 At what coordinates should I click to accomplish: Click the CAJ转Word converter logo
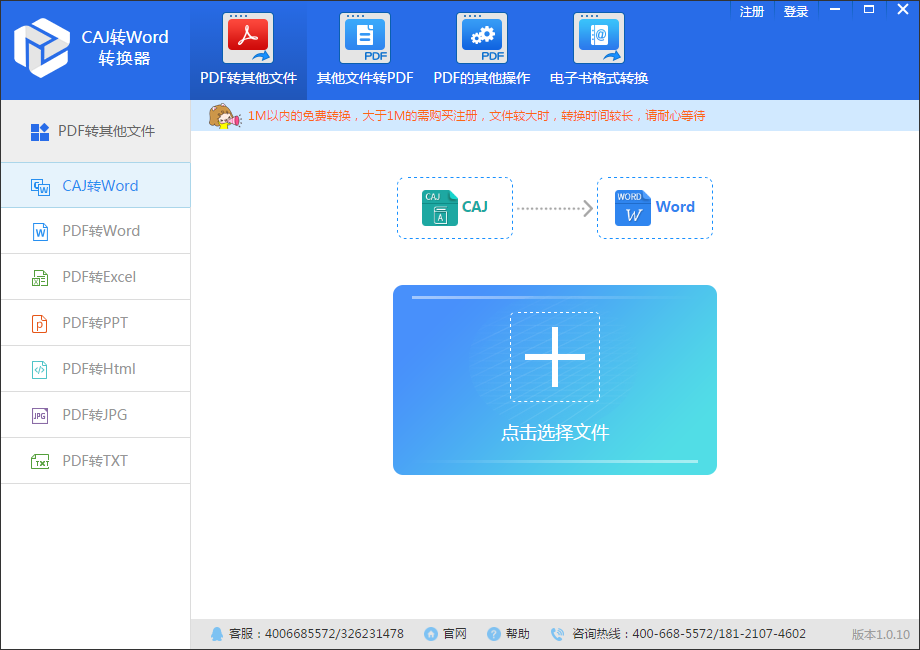tap(40, 48)
